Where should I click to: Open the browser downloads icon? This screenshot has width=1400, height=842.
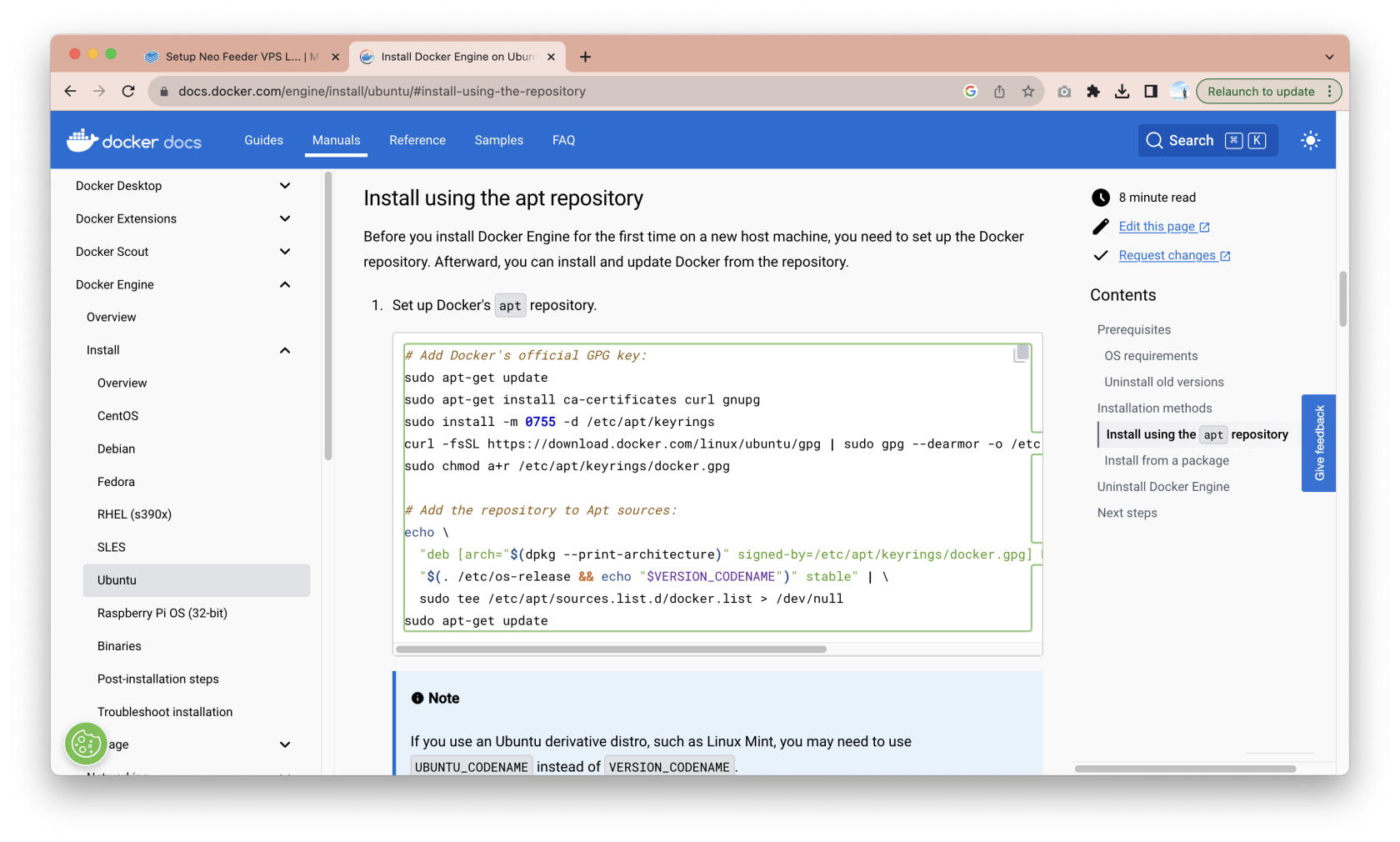[1122, 92]
